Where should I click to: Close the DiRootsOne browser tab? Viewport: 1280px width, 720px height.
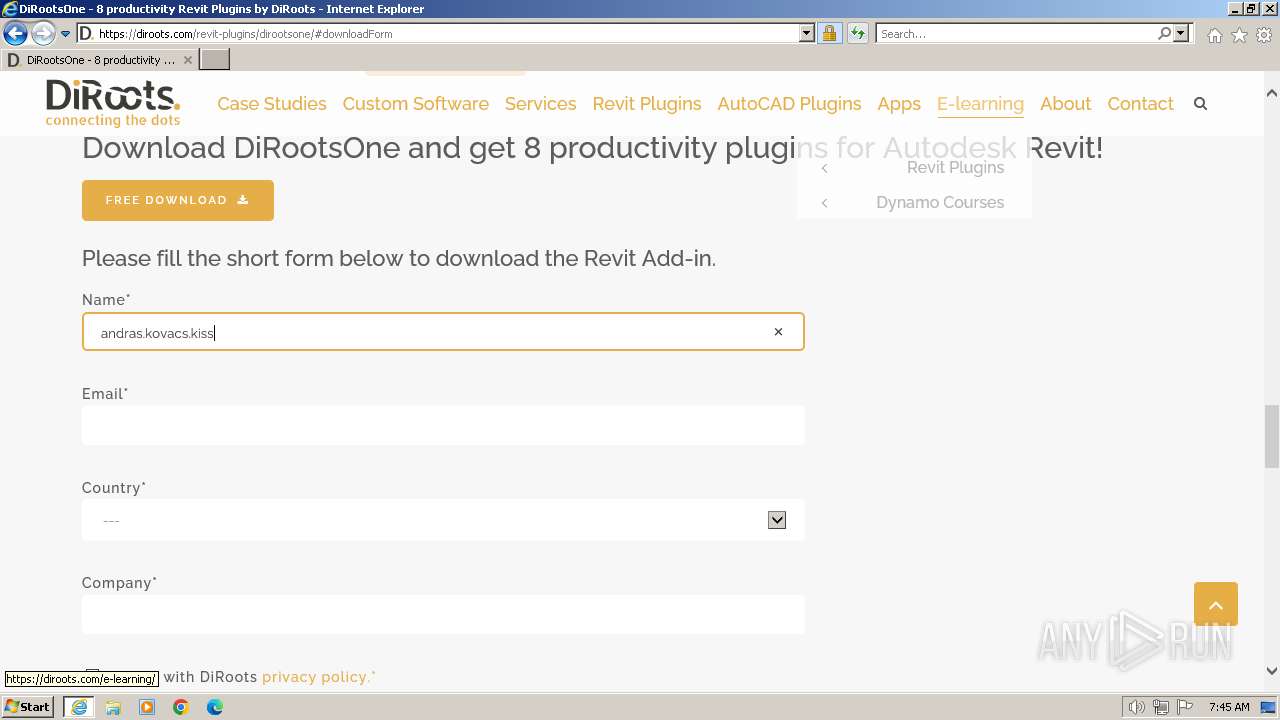click(187, 60)
